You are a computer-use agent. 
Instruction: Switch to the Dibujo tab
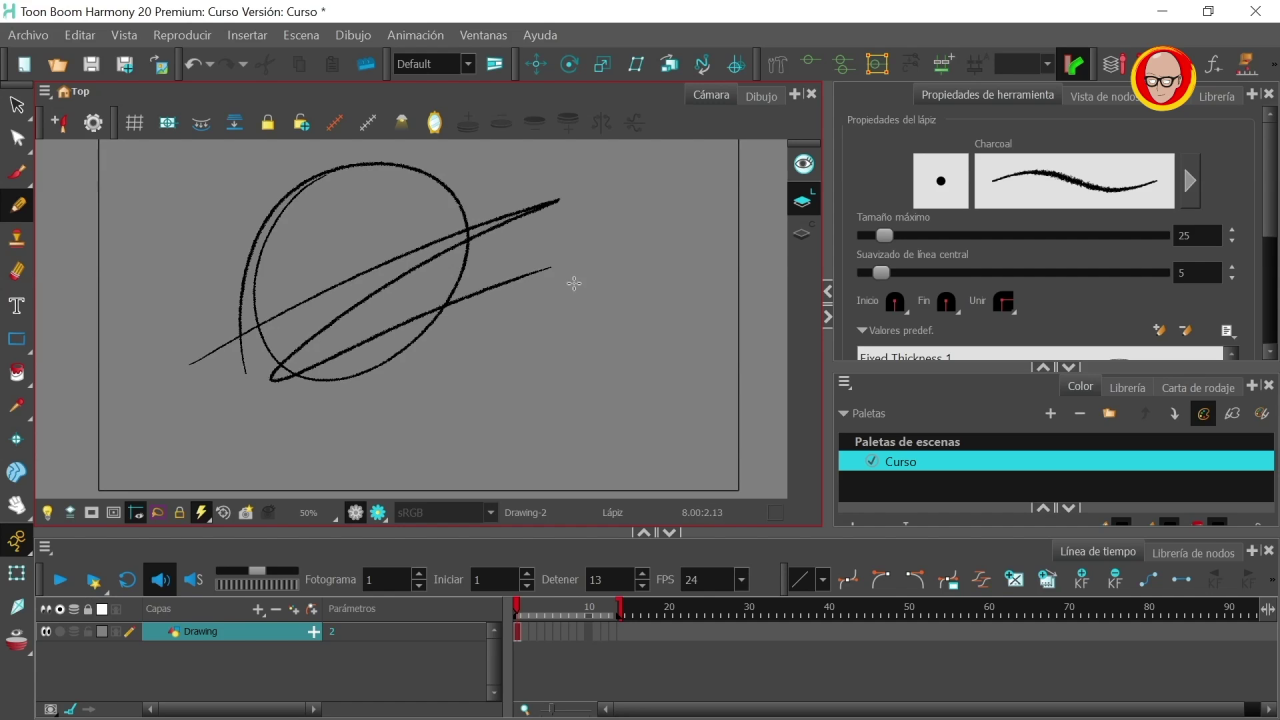(761, 96)
